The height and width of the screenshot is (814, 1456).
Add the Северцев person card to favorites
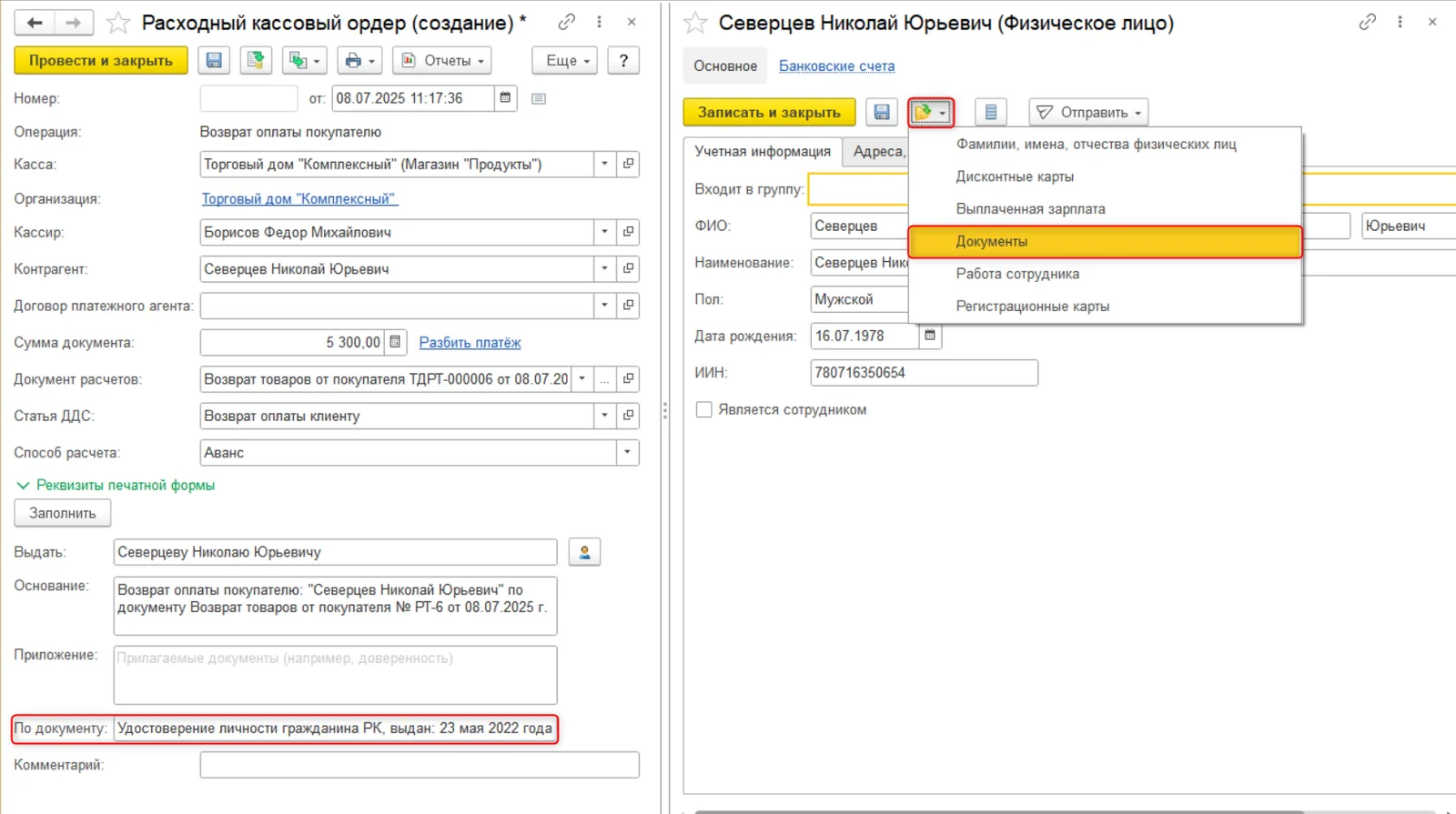point(695,23)
